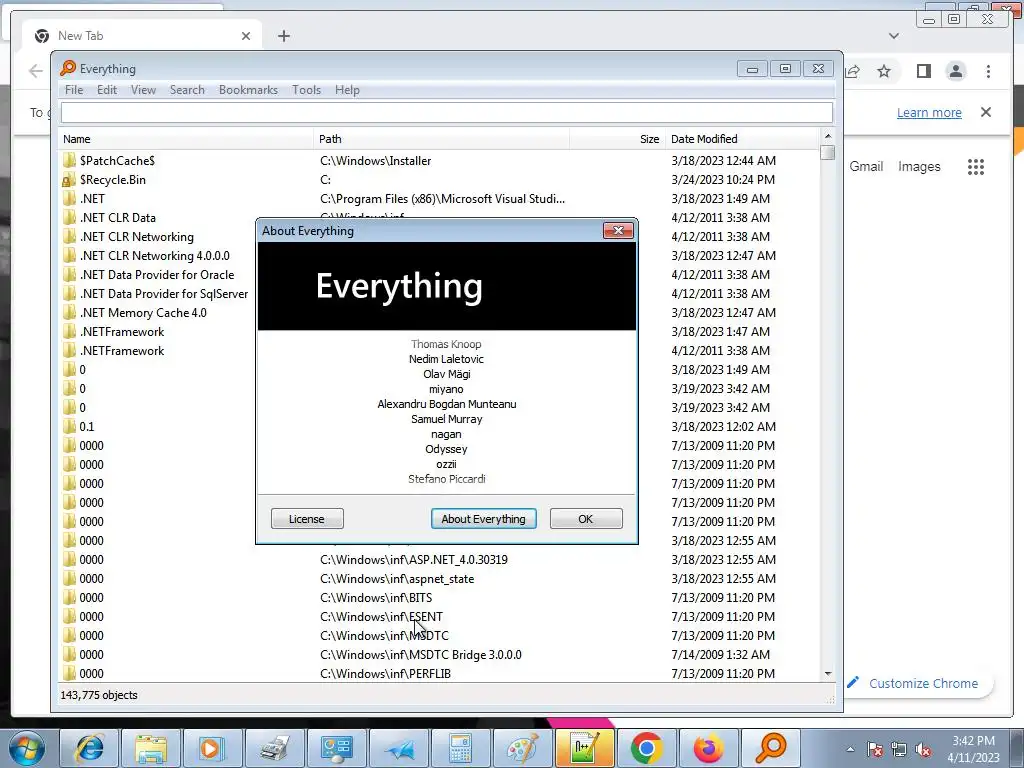Open the Help menu in Everything

[x=347, y=90]
